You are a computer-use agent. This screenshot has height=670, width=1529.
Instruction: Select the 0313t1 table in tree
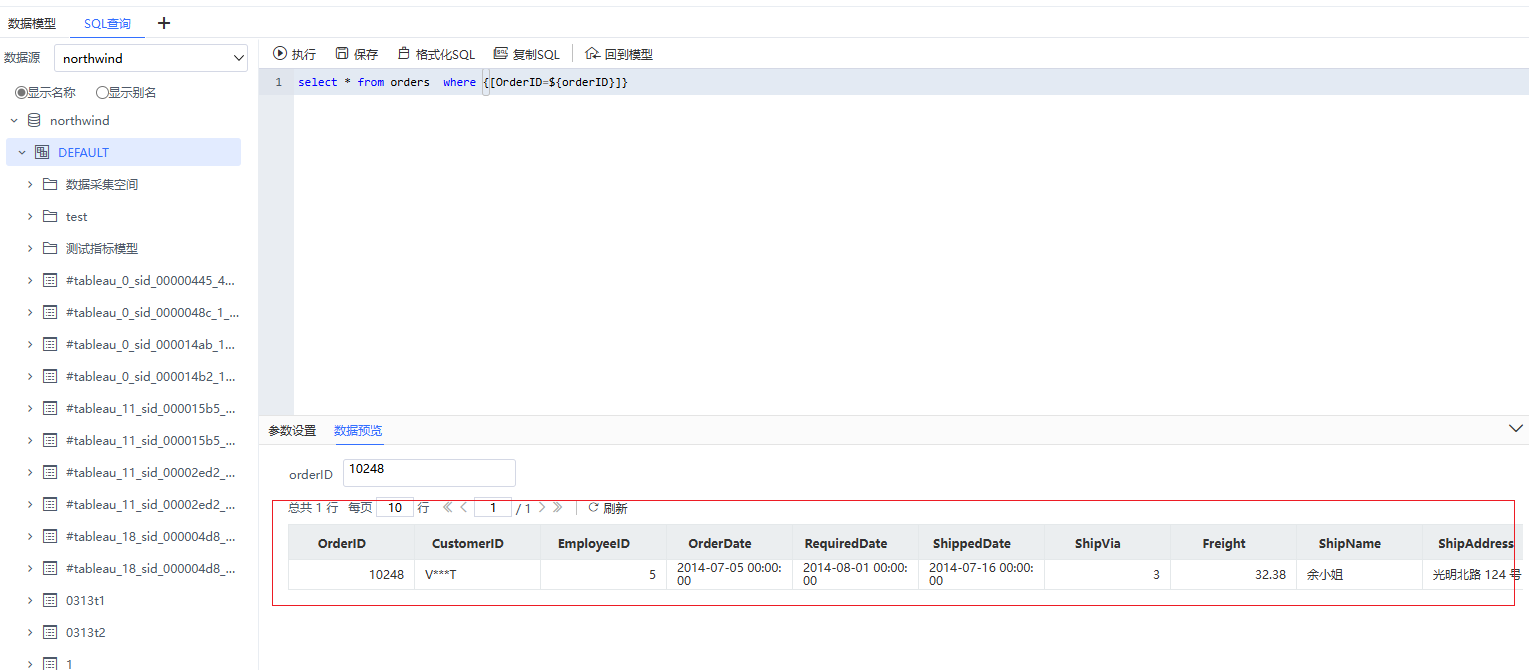(85, 601)
